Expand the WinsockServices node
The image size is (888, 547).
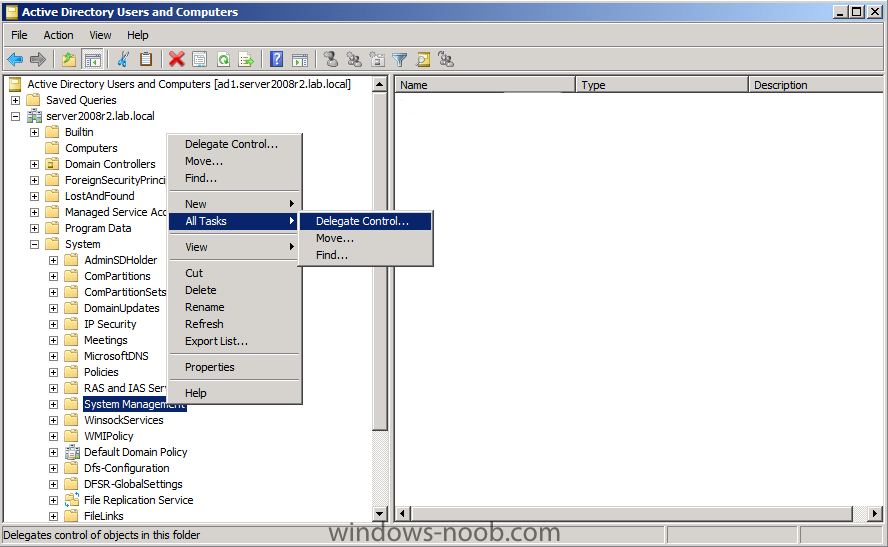[x=53, y=421]
